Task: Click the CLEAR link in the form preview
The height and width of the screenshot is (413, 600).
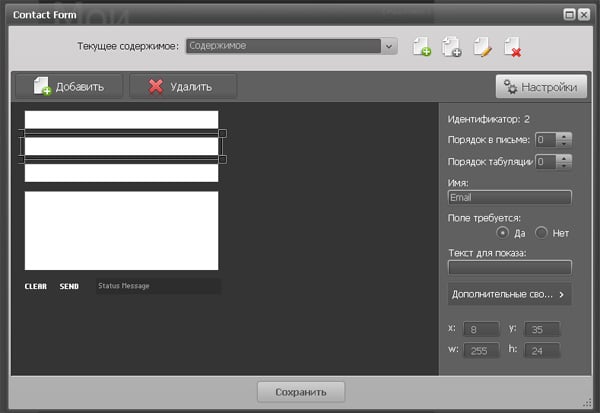Action: point(36,286)
